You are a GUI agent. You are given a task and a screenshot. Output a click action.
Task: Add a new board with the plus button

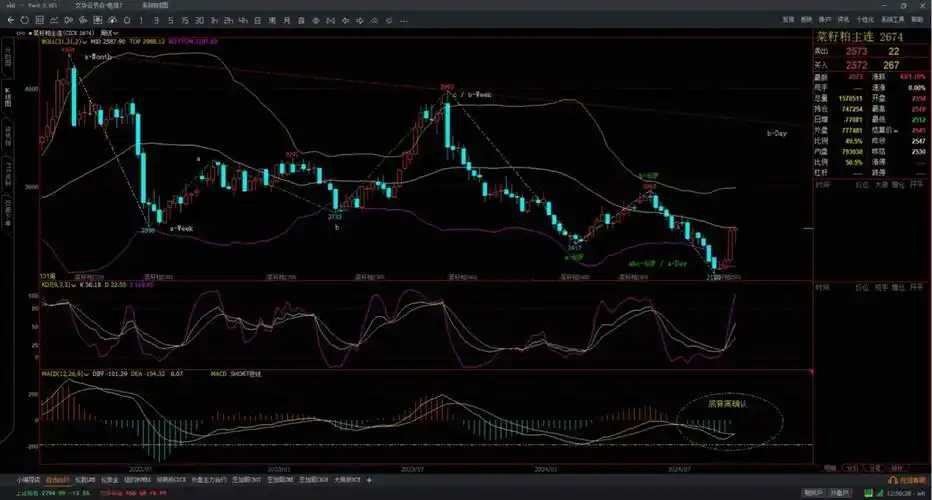click(x=369, y=480)
